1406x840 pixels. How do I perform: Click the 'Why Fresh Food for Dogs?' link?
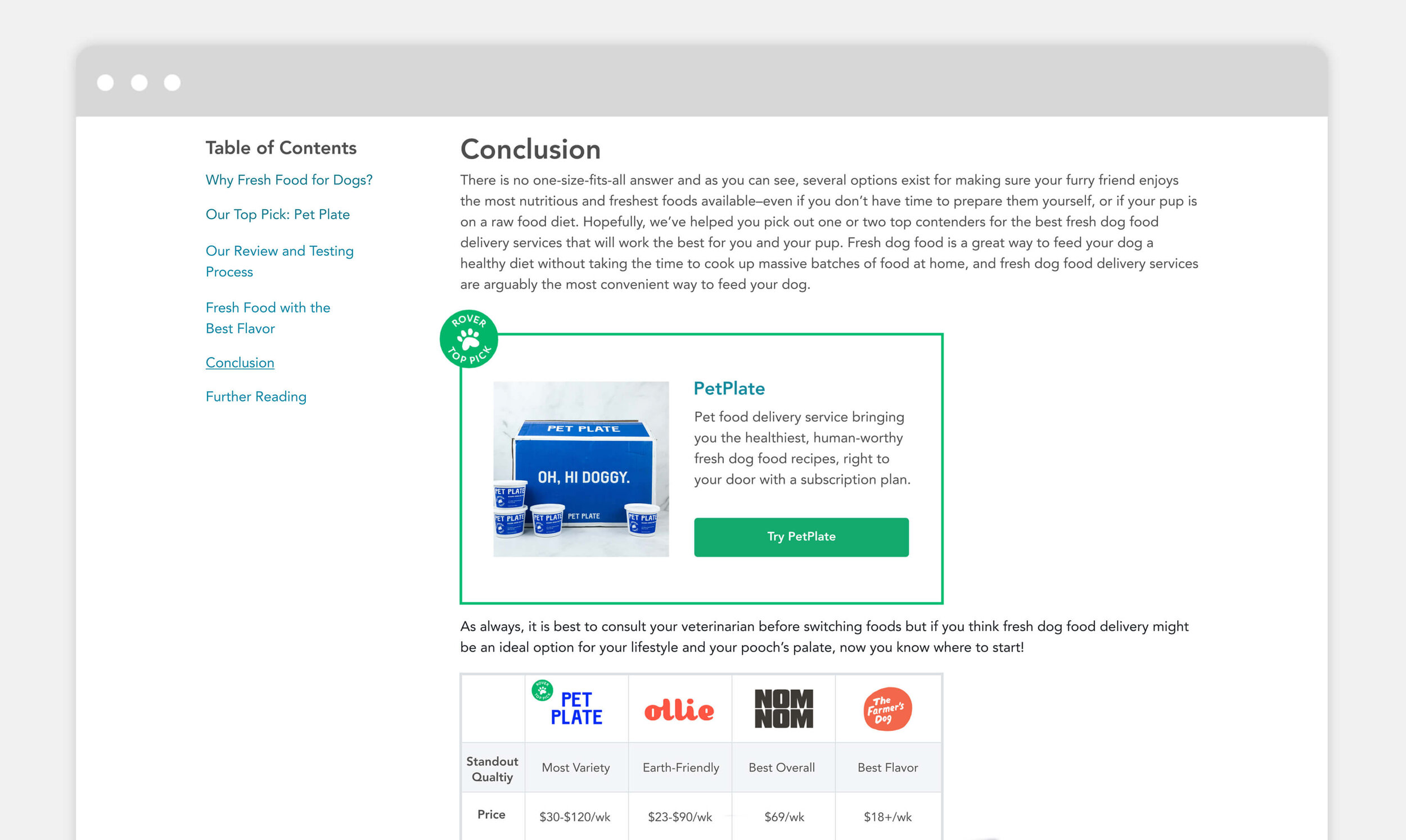(288, 180)
